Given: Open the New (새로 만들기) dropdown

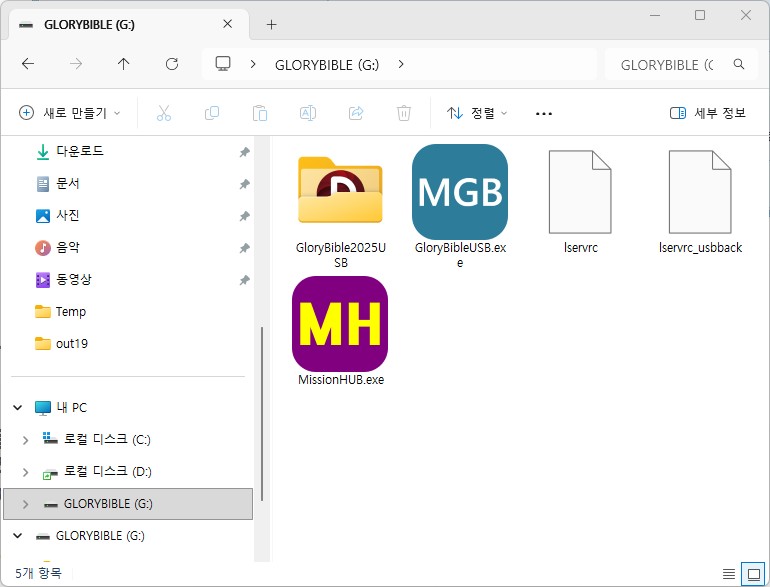Looking at the screenshot, I should click(x=70, y=113).
